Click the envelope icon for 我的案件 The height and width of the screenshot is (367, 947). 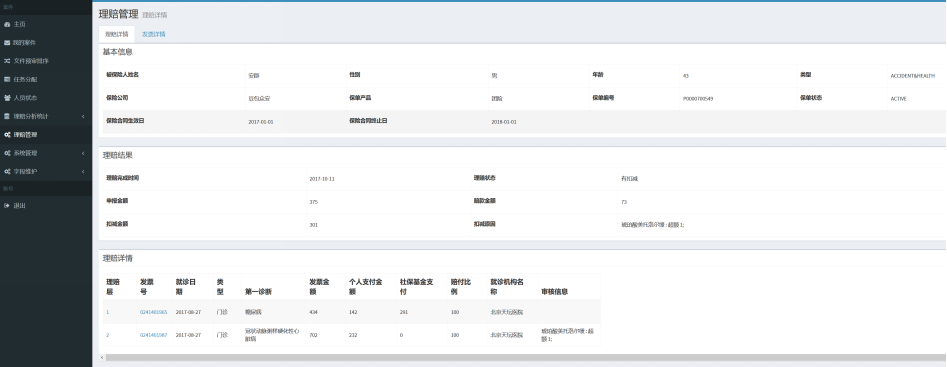point(7,43)
